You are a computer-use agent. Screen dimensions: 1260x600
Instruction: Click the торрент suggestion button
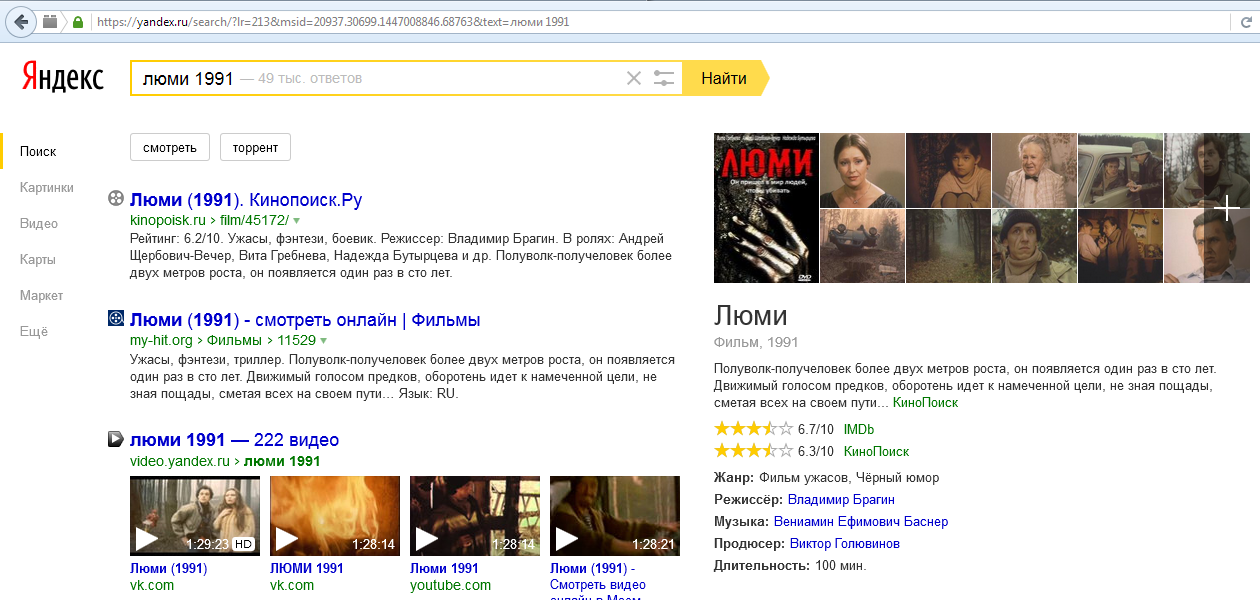point(255,147)
